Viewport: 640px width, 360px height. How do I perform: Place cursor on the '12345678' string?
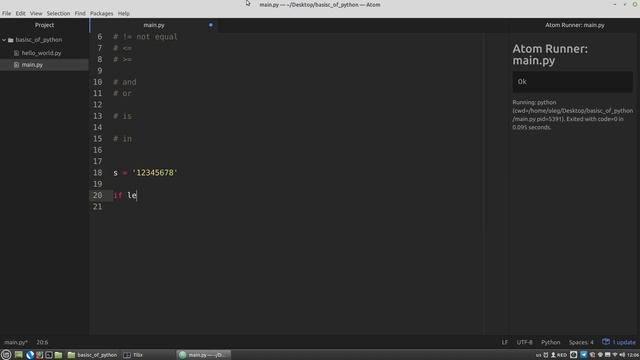(x=155, y=173)
